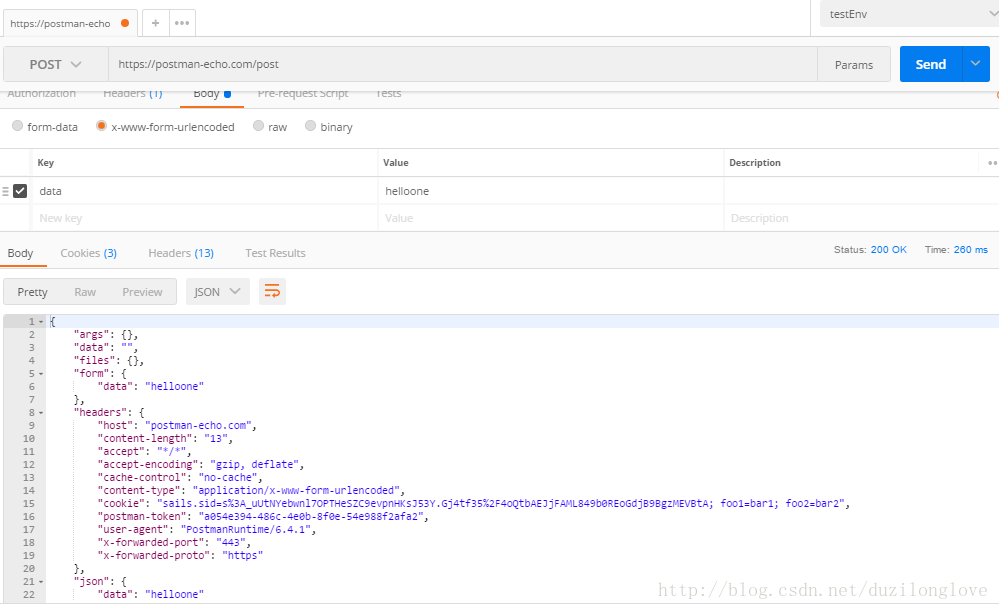Click the Params button
The width and height of the screenshot is (999, 610).
853,64
